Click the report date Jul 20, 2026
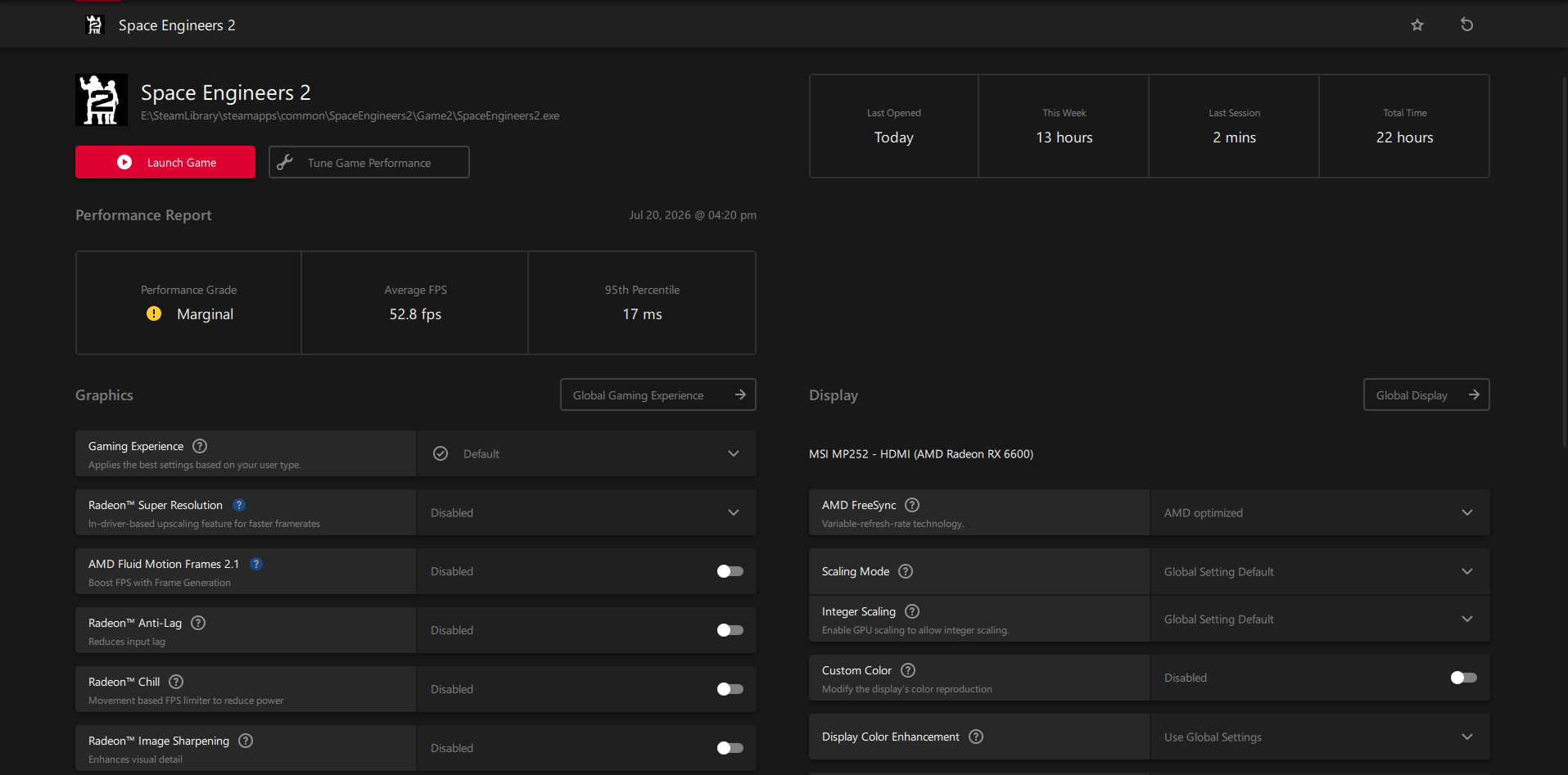1568x775 pixels. (x=693, y=215)
